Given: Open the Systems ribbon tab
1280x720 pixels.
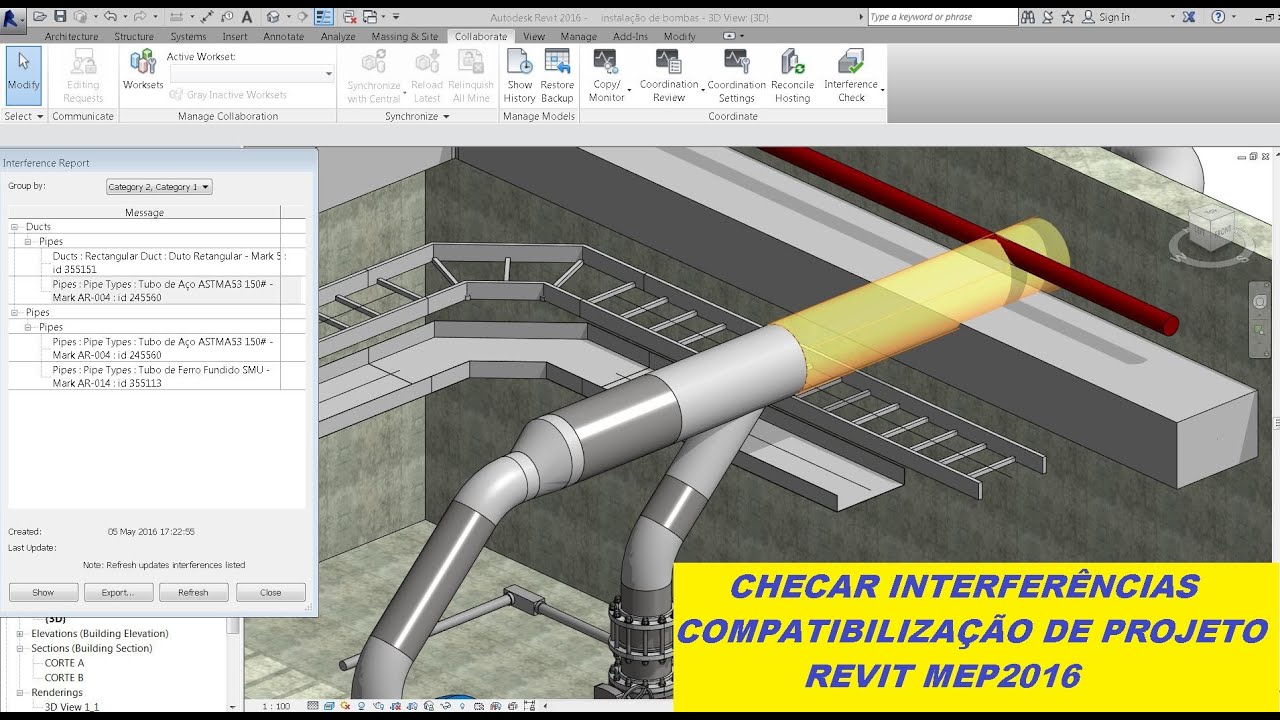Looking at the screenshot, I should [188, 36].
